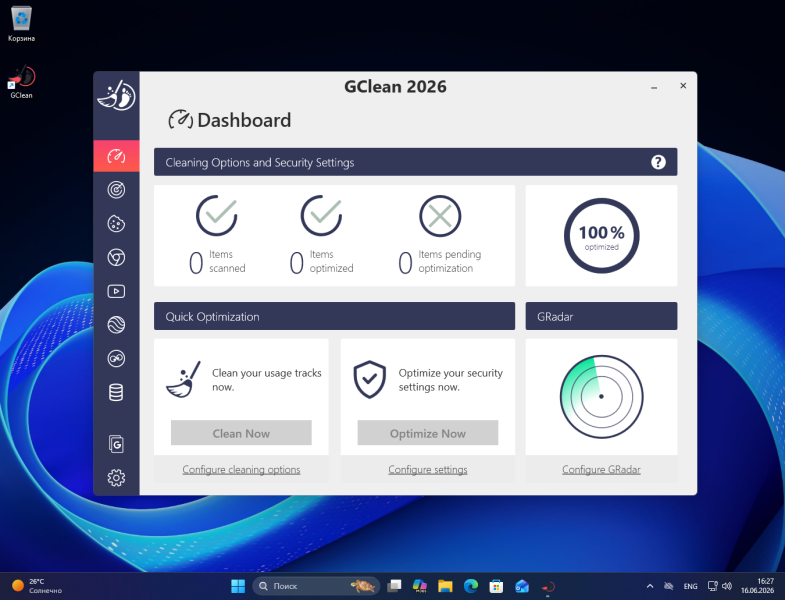Click the 100% optimized progress circle

coord(601,235)
